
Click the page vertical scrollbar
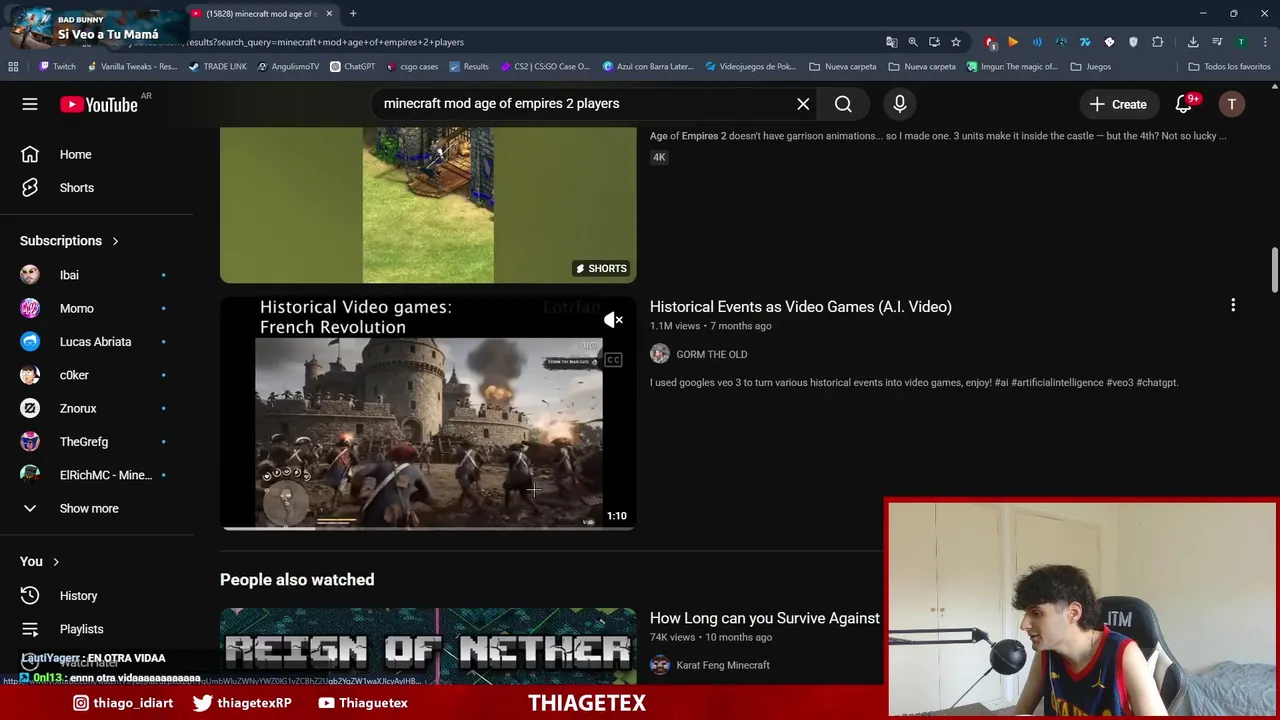1275,270
